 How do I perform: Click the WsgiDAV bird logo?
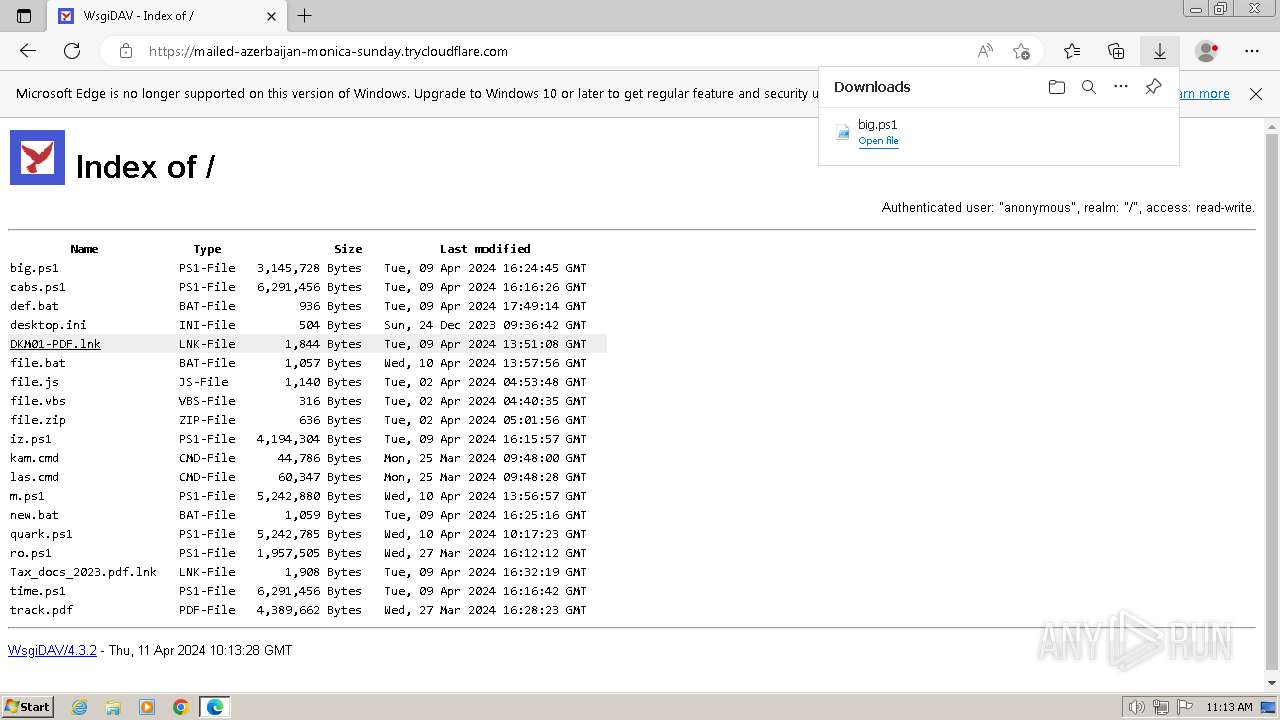click(37, 157)
